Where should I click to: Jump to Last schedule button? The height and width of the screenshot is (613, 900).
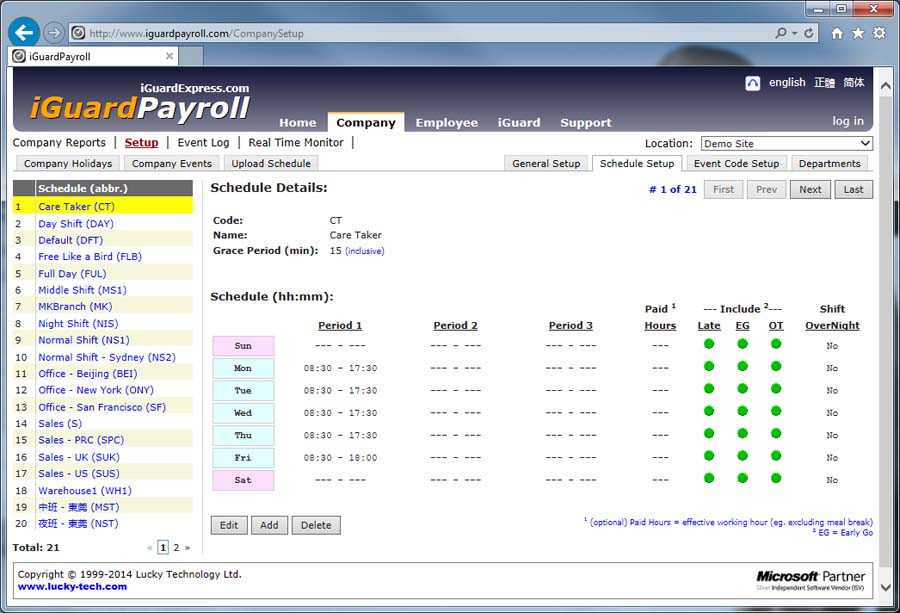(x=854, y=189)
